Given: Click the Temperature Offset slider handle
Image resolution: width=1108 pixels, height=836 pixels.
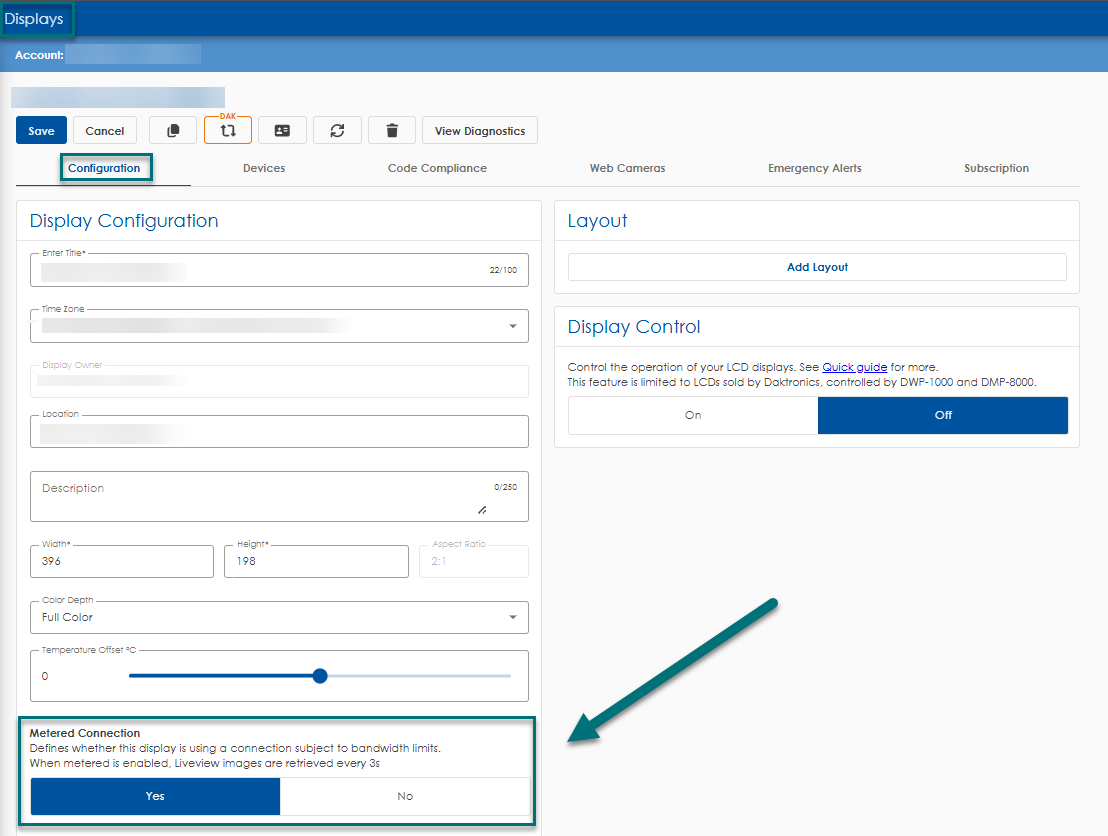Looking at the screenshot, I should click(320, 676).
